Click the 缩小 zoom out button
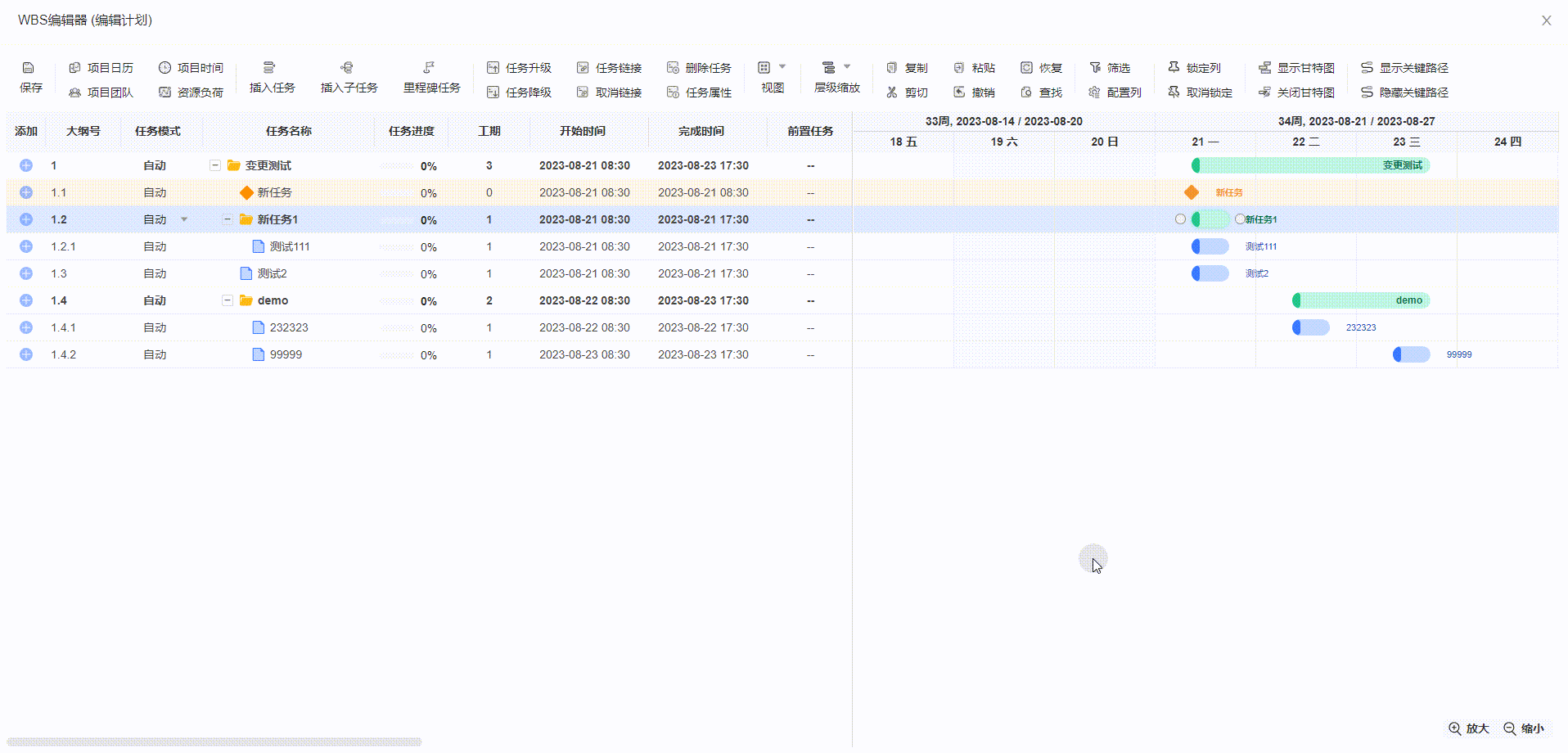The image size is (1568, 753). point(1524,728)
